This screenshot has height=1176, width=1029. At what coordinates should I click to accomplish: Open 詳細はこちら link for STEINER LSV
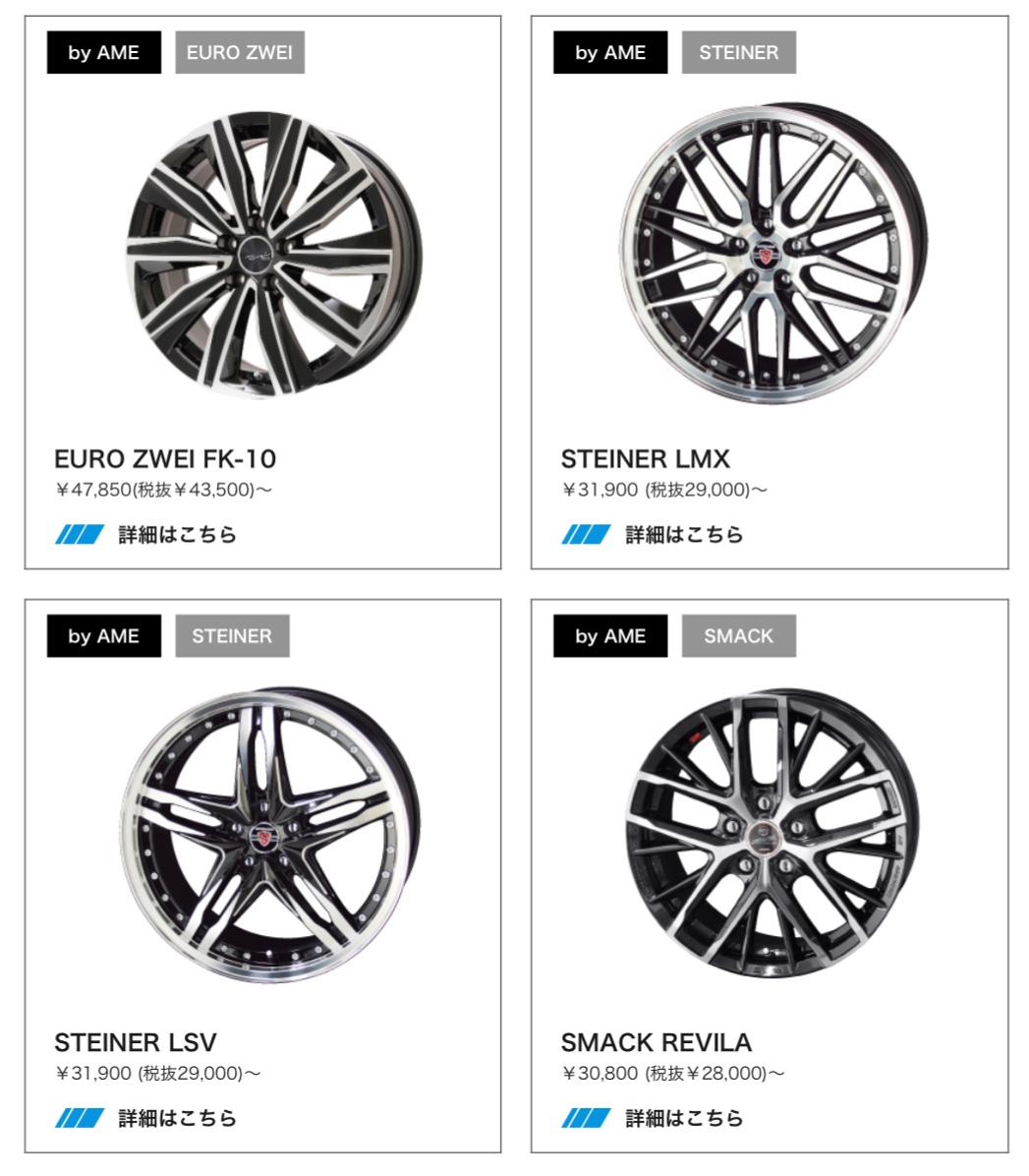point(178,1118)
